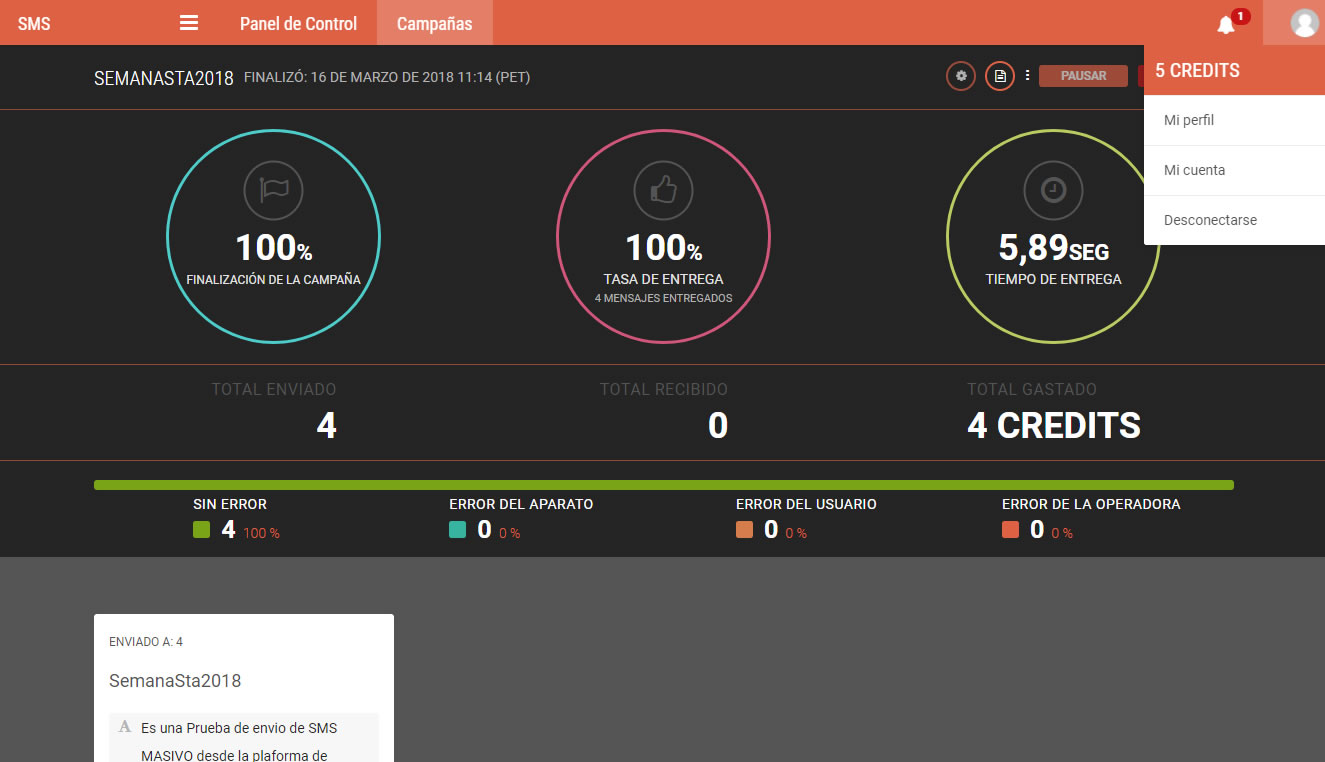The width and height of the screenshot is (1325, 762).
Task: Click the ERROR DE LA OPERADORA label
Action: pos(1091,504)
